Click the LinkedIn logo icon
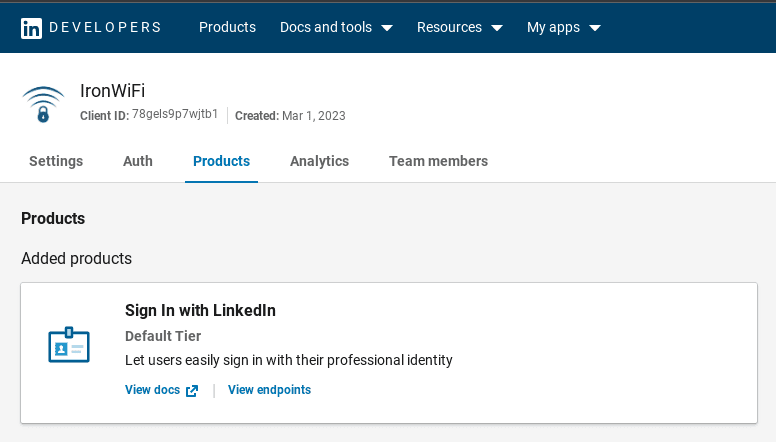Viewport: 776px width, 442px height. click(31, 28)
